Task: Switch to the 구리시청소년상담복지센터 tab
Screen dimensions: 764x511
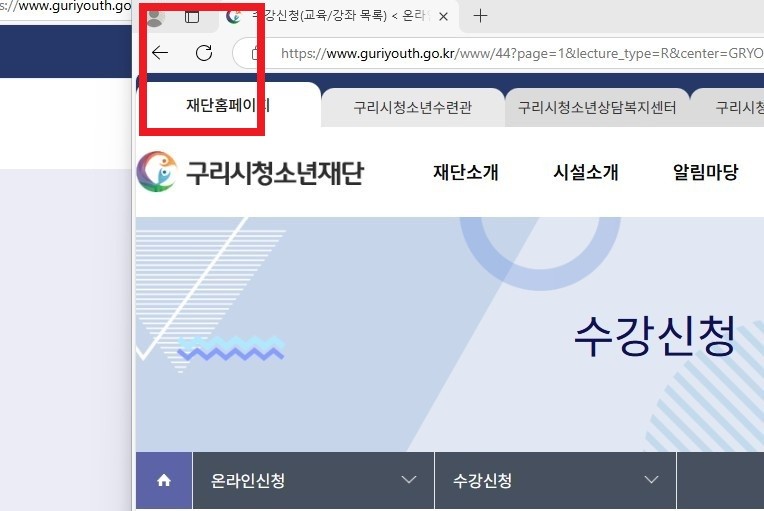Action: coord(597,107)
